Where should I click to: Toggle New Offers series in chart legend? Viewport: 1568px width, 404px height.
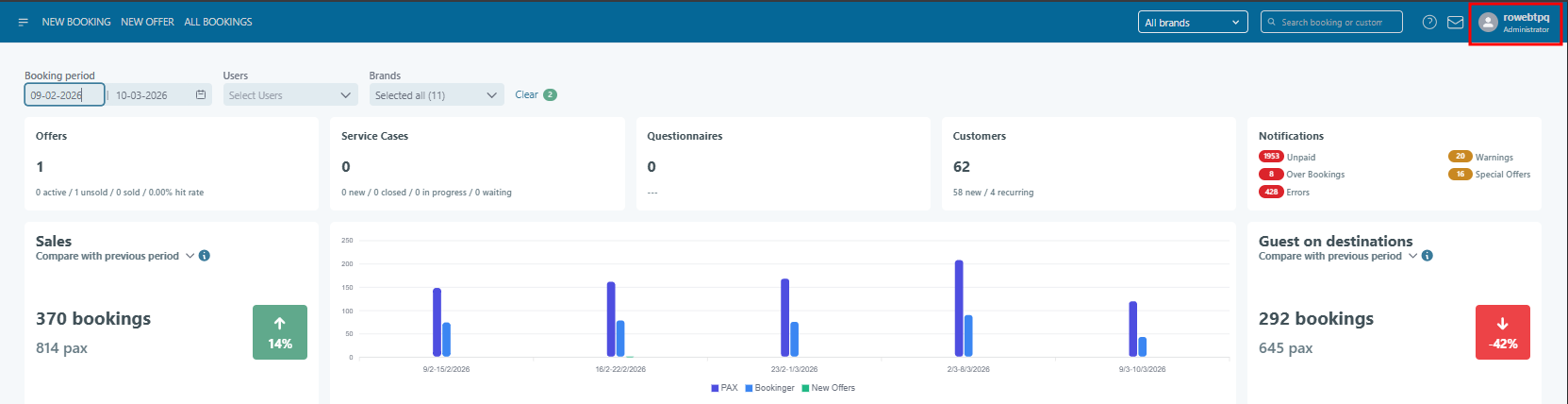[828, 388]
